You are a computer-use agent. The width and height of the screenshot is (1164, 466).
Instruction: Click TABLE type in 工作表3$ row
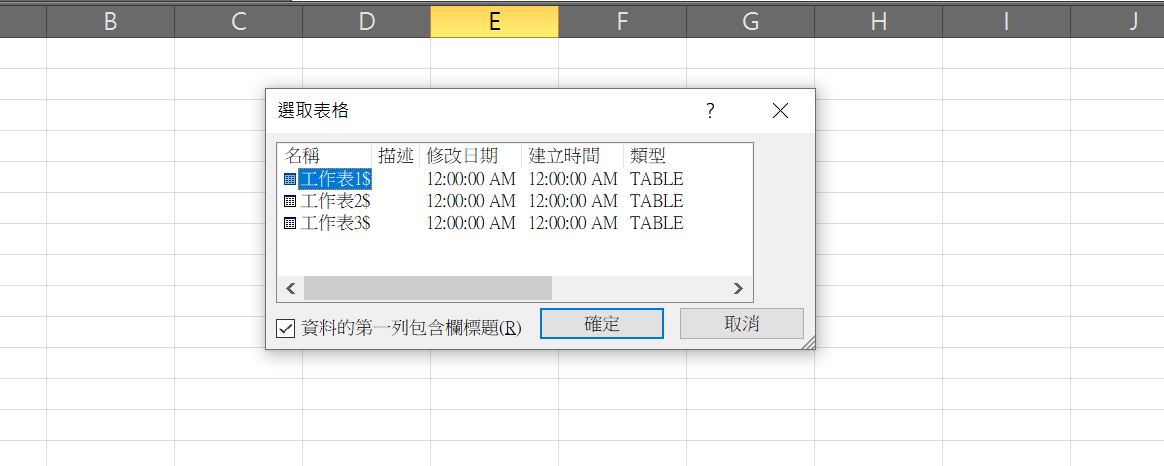(x=657, y=223)
